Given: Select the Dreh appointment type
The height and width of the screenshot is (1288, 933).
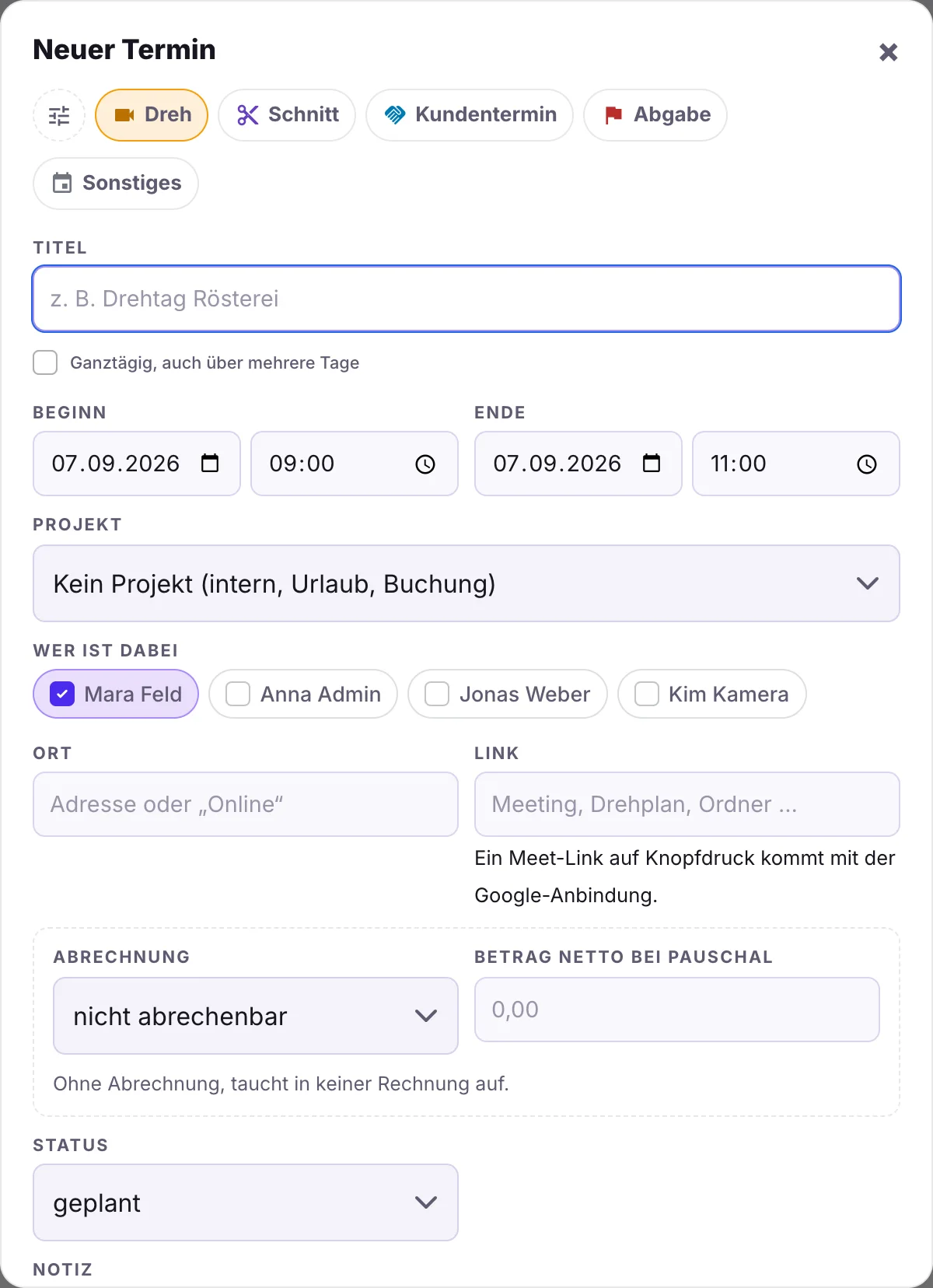Looking at the screenshot, I should pyautogui.click(x=152, y=115).
